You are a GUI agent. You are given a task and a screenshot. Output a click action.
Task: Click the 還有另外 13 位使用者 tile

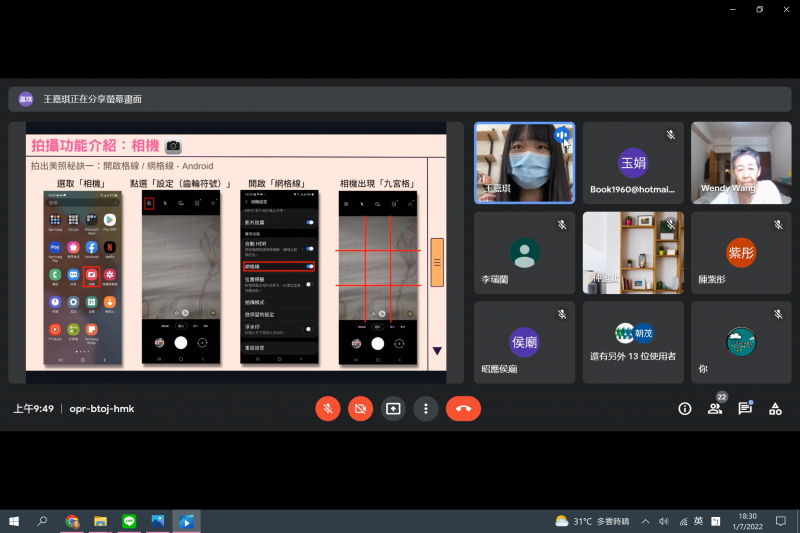coord(632,342)
